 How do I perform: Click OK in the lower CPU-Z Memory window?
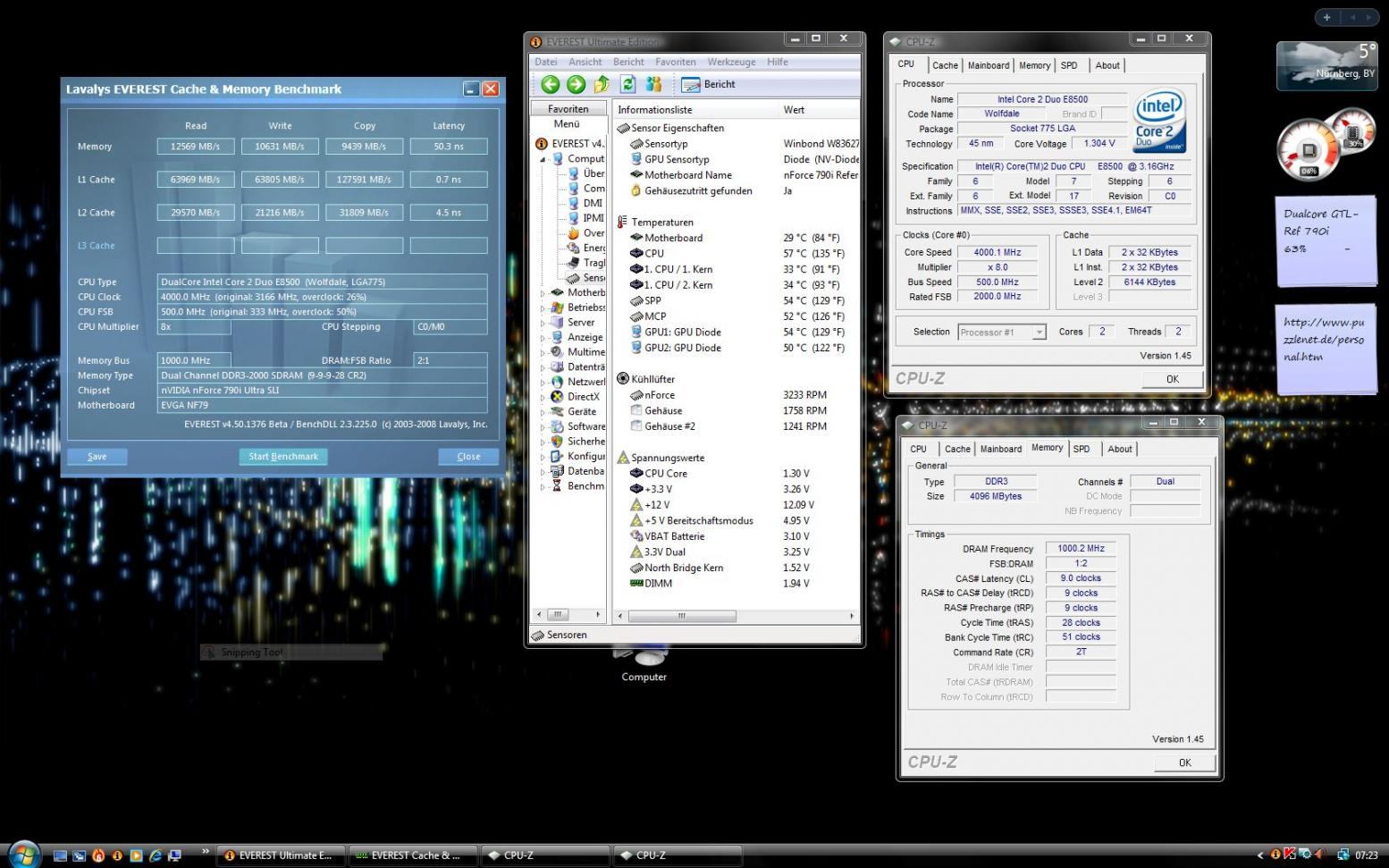pyautogui.click(x=1184, y=763)
